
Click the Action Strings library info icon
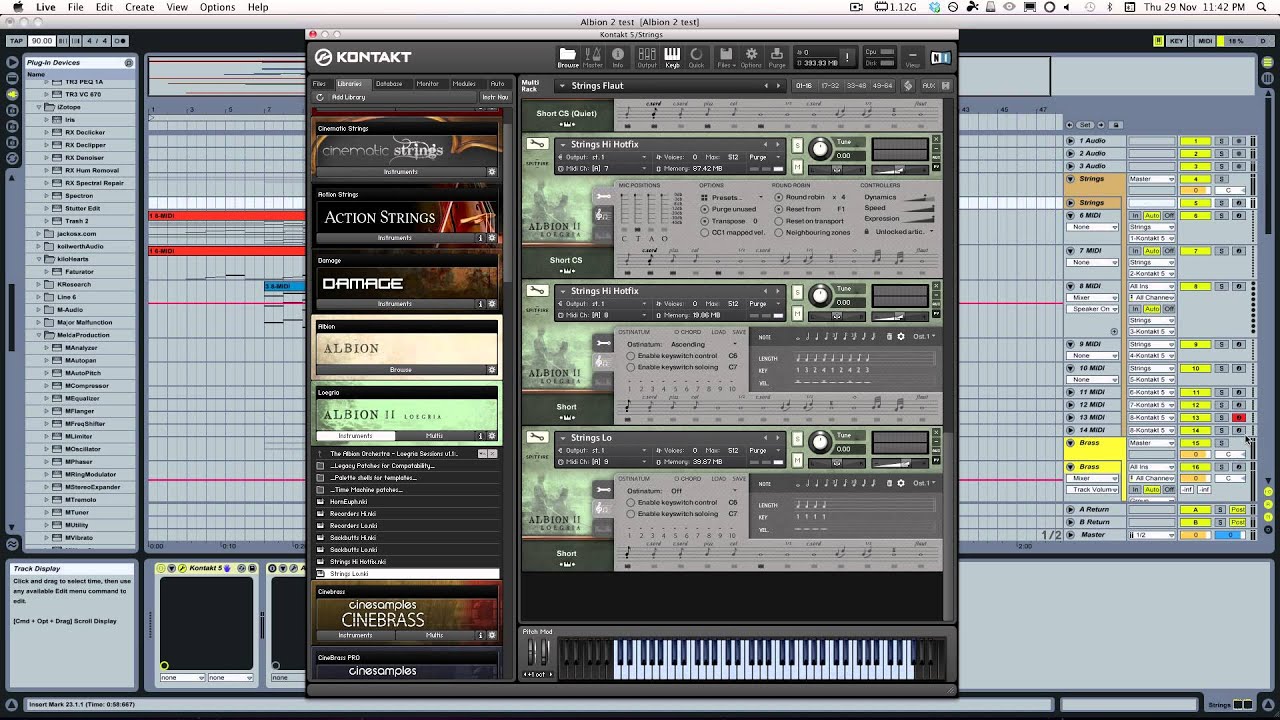tap(480, 238)
